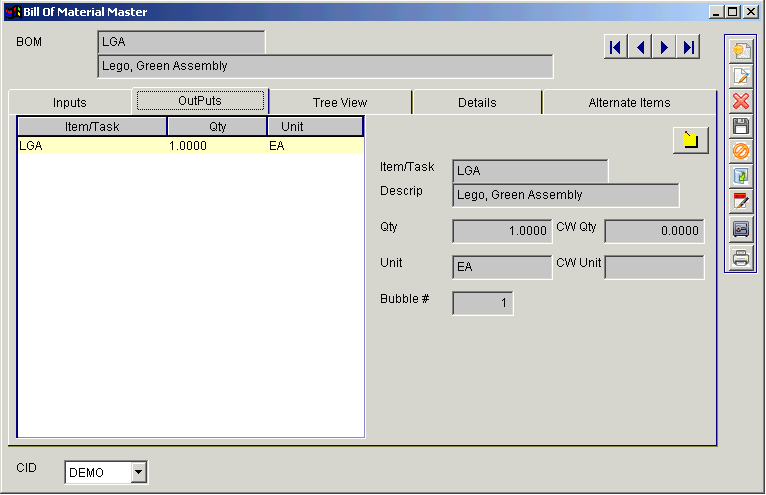Viewport: 766px width, 495px height.
Task: Select the LGA row in the list
Action: click(x=190, y=146)
